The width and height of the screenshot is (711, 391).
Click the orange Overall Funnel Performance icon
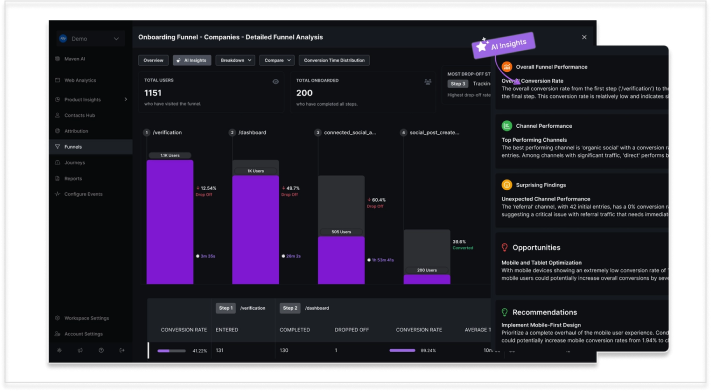tap(506, 67)
